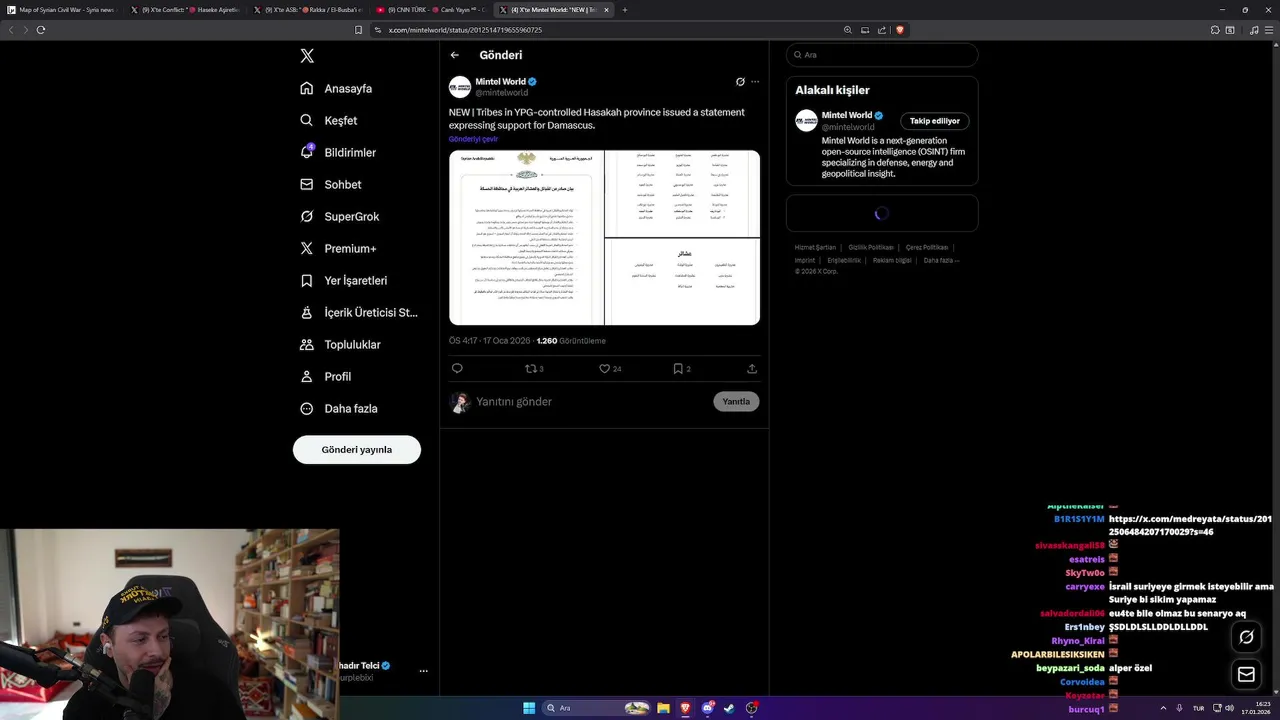Go to Anasayfa in the sidebar
1280x720 pixels.
[336, 88]
